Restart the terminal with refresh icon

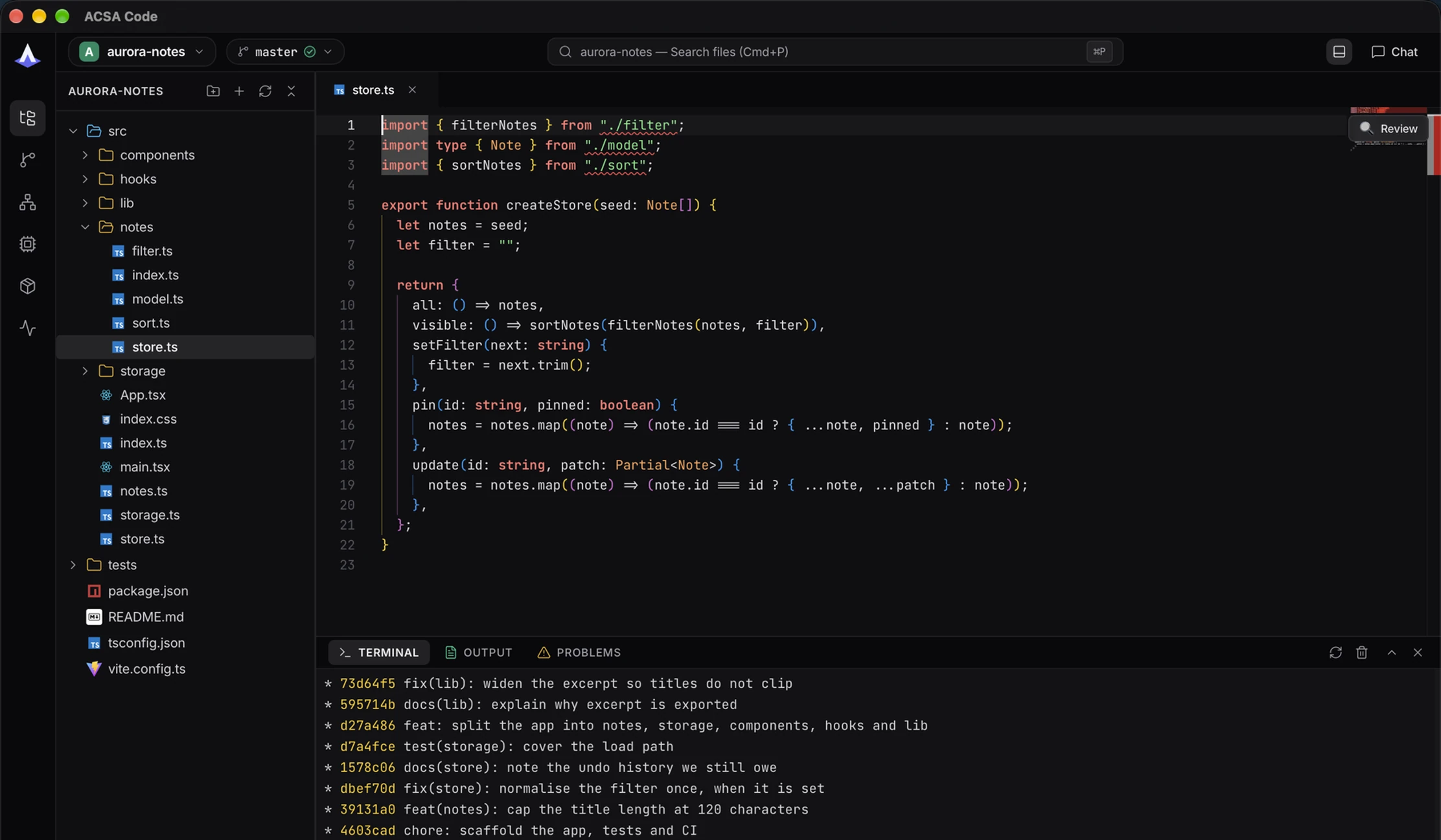(x=1335, y=652)
